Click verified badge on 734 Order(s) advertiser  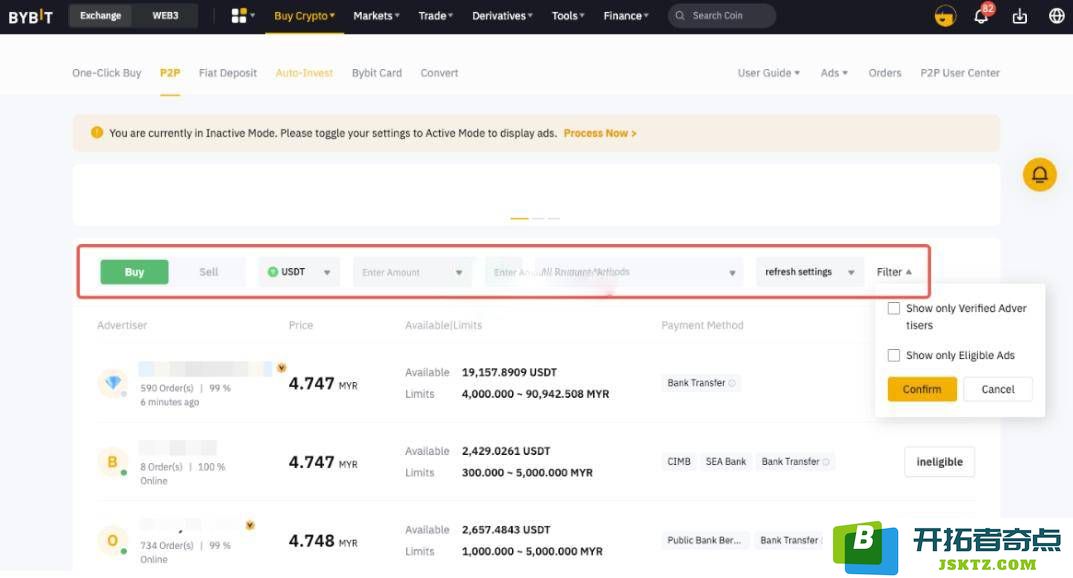tap(250, 525)
